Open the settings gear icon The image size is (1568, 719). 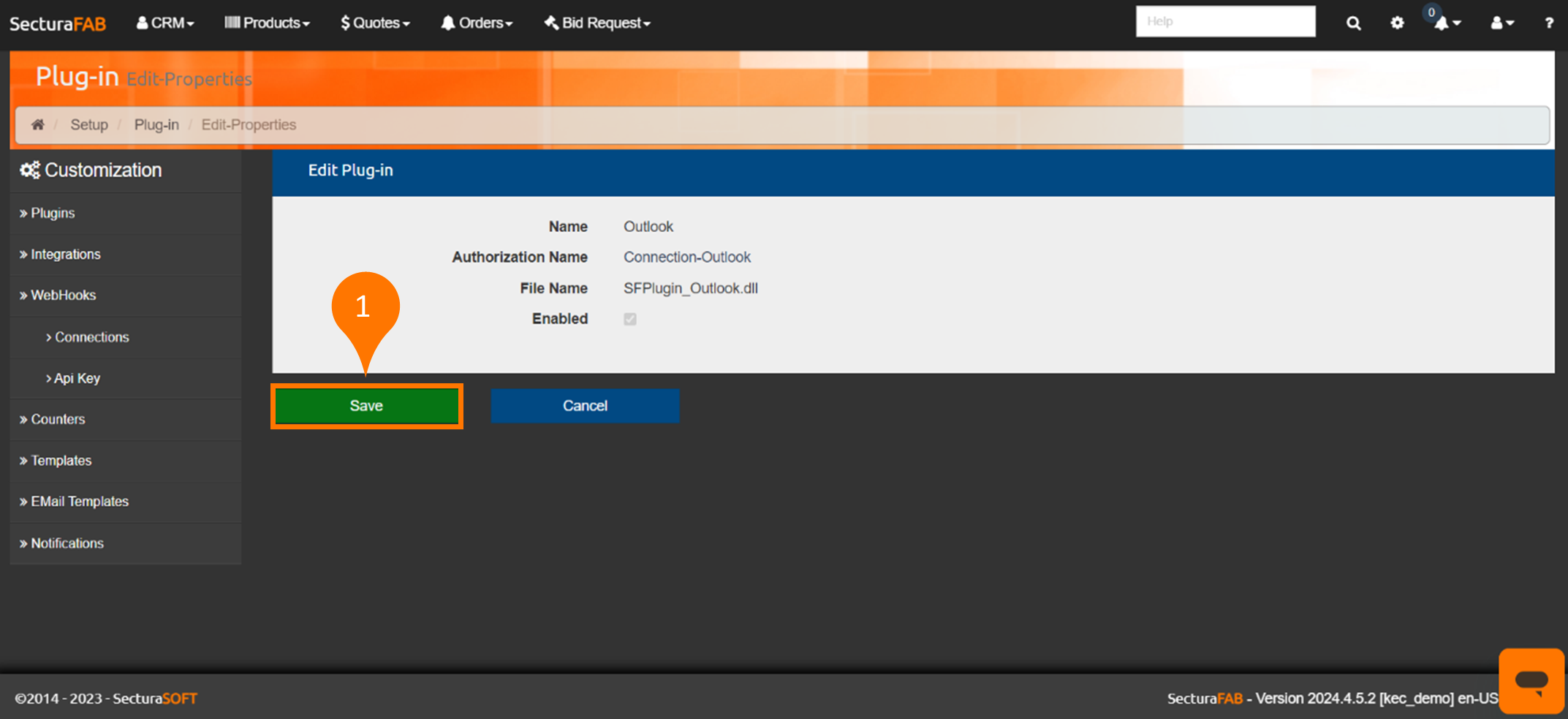click(1397, 23)
